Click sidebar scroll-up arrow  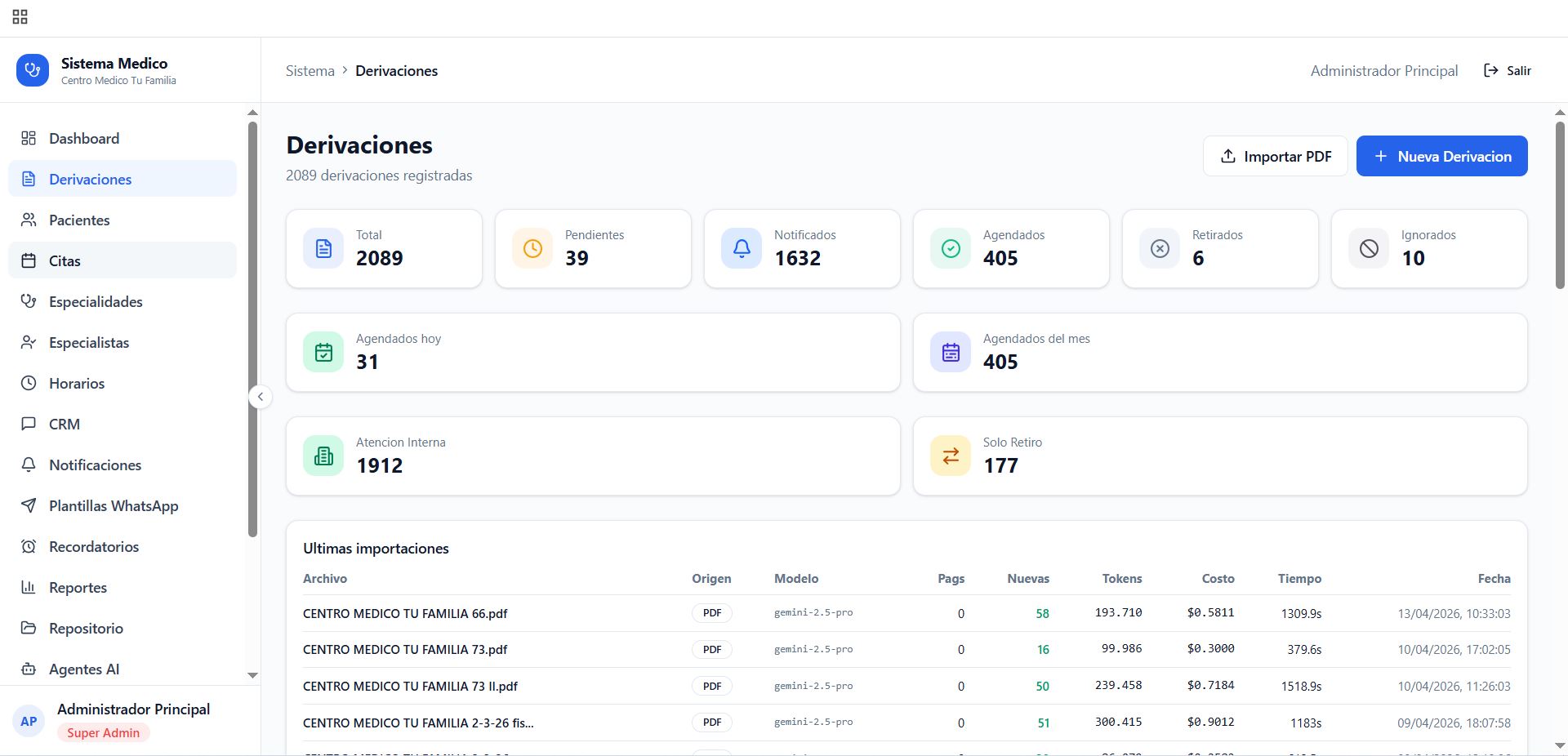click(252, 113)
